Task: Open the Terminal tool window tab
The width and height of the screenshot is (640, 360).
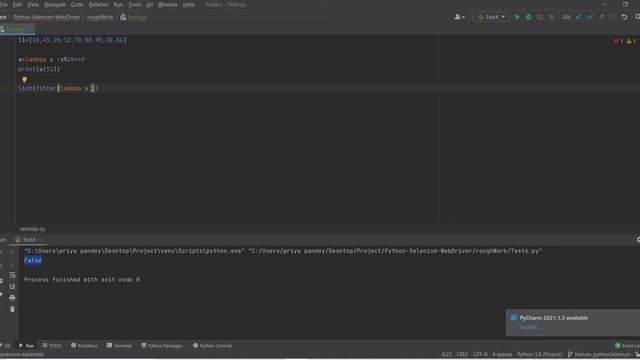Action: [x=119, y=346]
